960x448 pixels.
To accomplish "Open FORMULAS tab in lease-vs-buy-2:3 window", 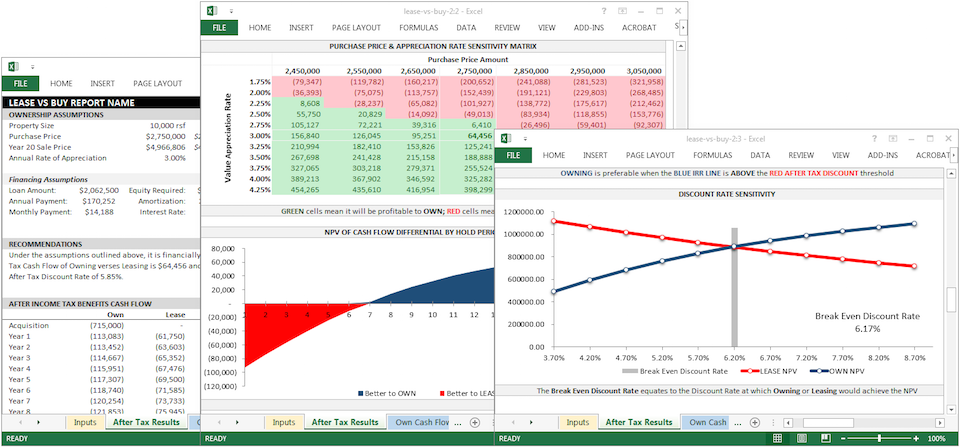I will (x=713, y=155).
